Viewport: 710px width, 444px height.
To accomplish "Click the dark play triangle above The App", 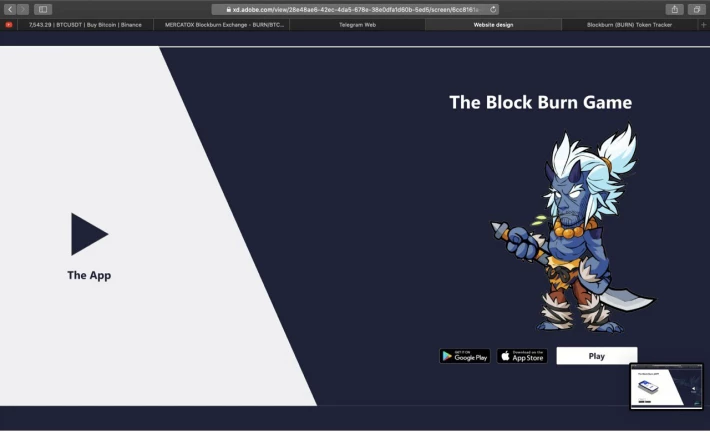I will pyautogui.click(x=89, y=234).
